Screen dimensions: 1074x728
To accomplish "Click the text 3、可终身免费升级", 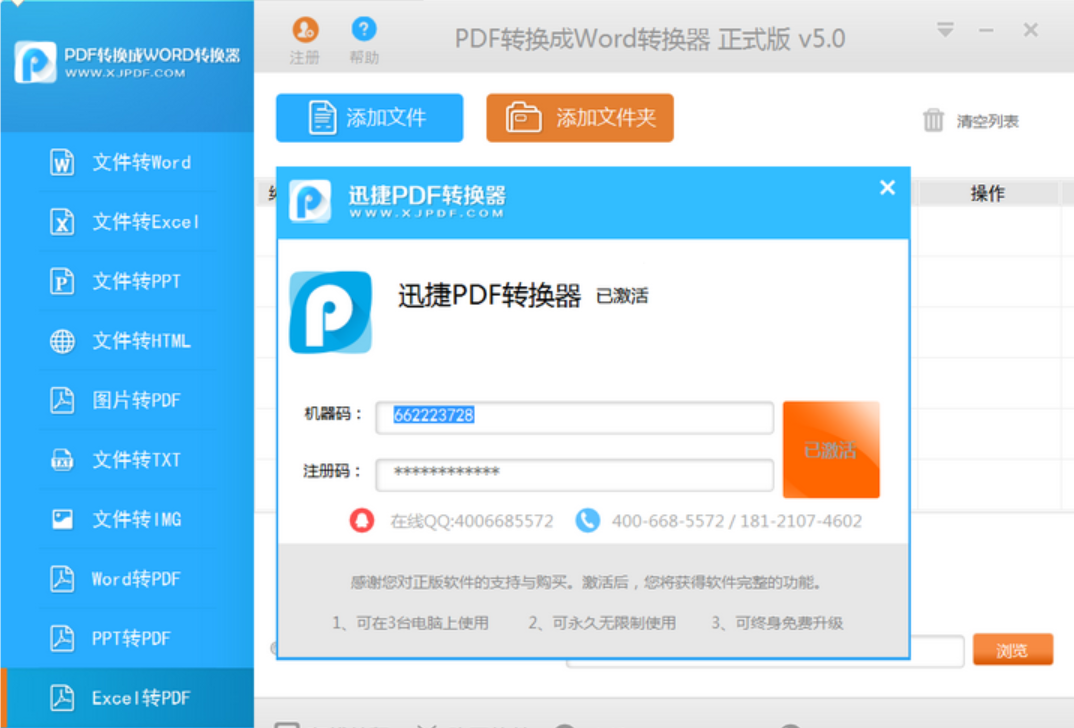I will [x=777, y=623].
